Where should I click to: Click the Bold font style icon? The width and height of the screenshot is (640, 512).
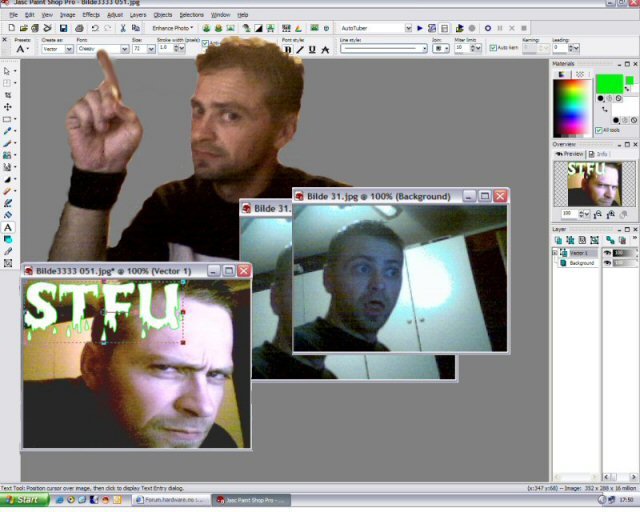288,49
